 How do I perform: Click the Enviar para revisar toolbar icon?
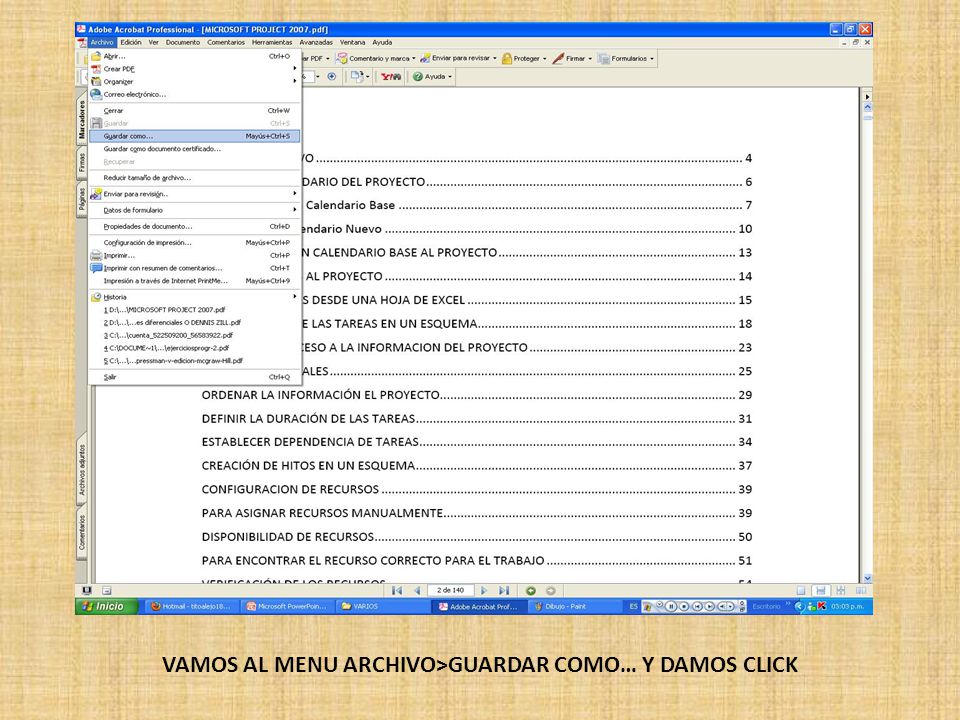(425, 59)
